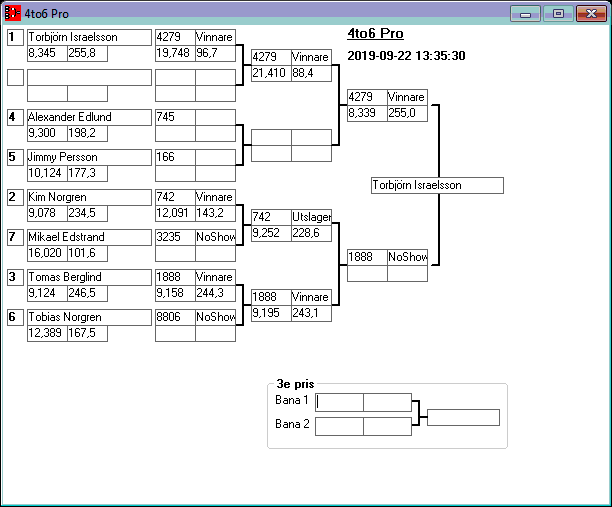
Task: Select the Tobias Norgren name field
Action: (88, 317)
